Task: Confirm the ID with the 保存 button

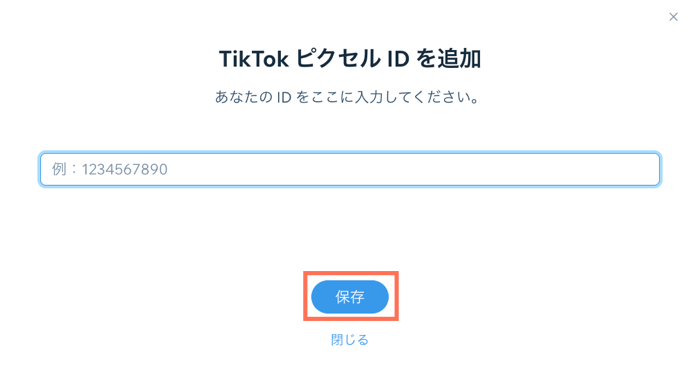Action: pos(350,297)
